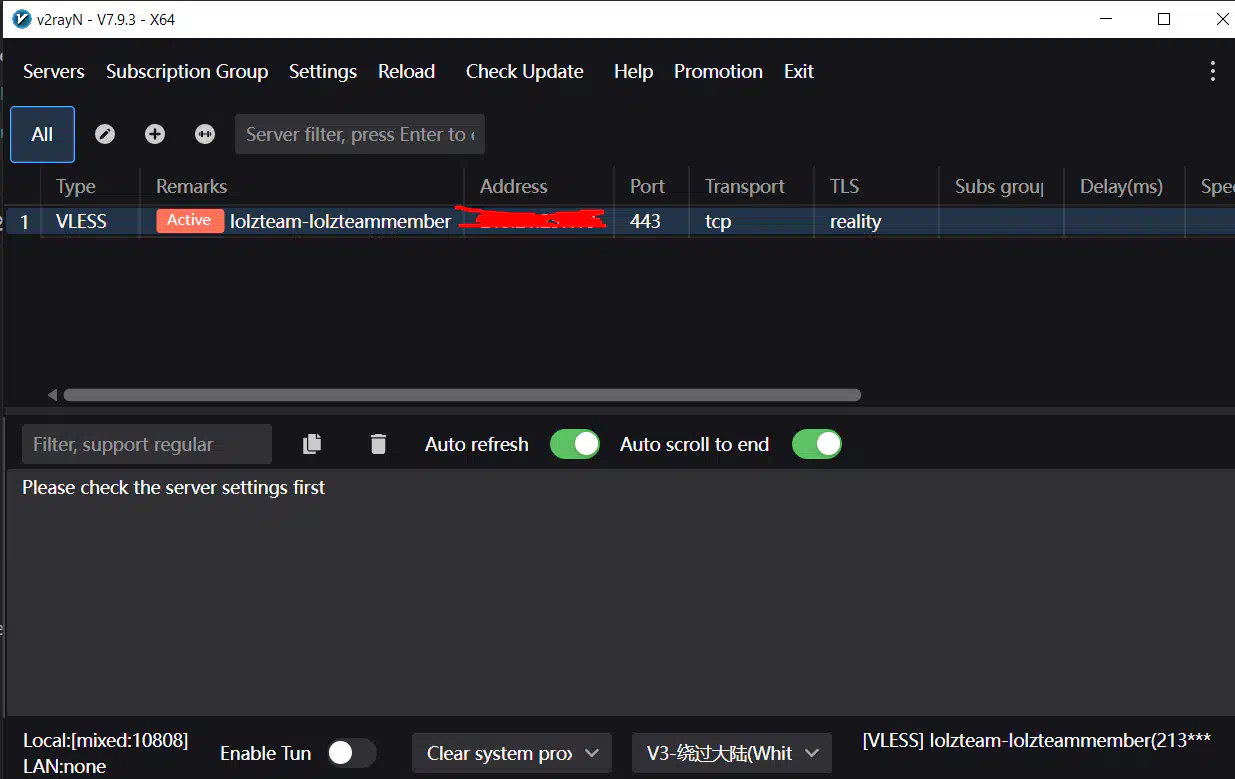This screenshot has width=1235, height=779.
Task: Click row number 1 in server list
Action: point(25,222)
